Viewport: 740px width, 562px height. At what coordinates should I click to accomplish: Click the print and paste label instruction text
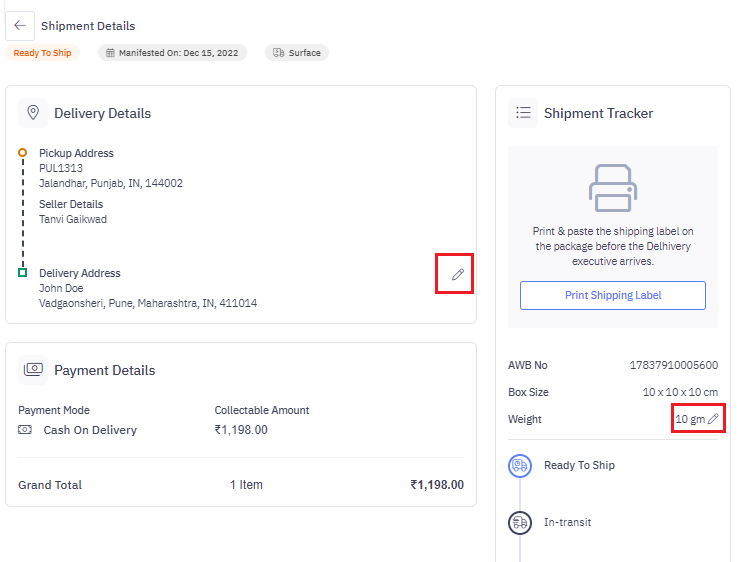[x=613, y=246]
